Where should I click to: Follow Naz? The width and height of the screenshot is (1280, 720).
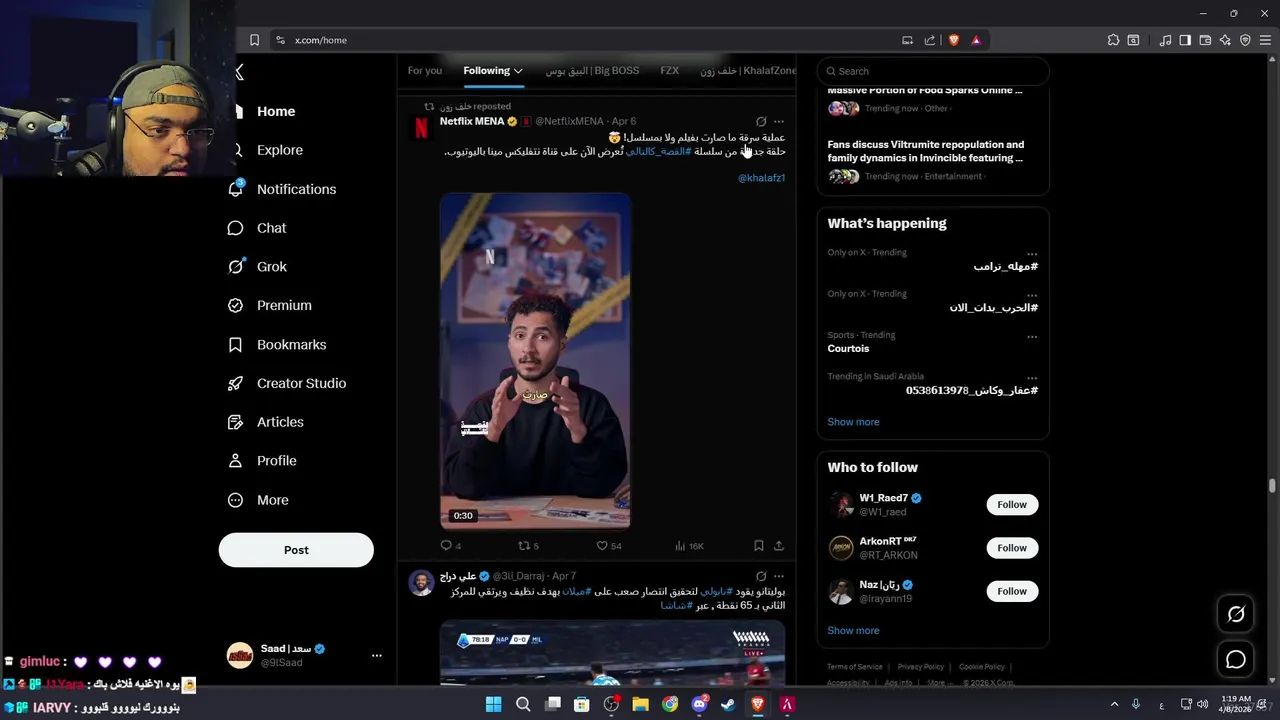click(1012, 591)
